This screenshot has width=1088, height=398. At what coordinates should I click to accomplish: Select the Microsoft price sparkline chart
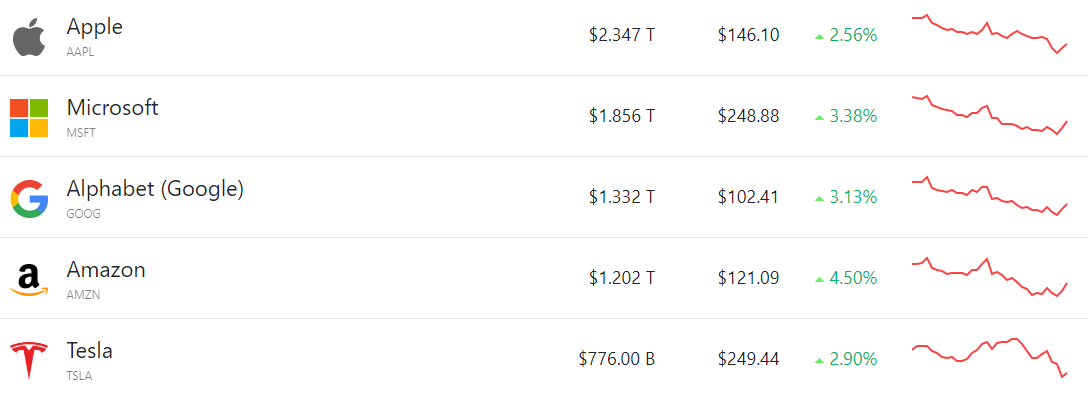point(989,114)
